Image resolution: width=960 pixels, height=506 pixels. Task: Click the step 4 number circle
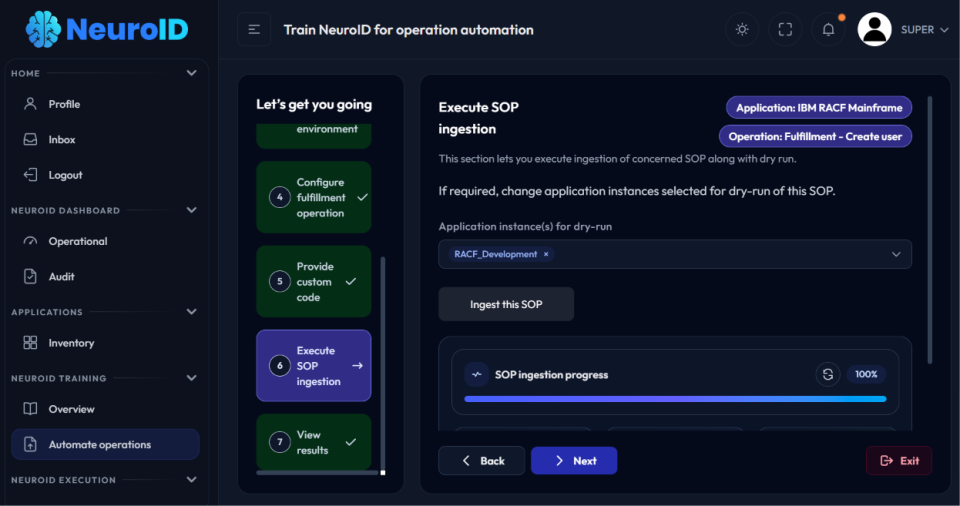pyautogui.click(x=280, y=197)
